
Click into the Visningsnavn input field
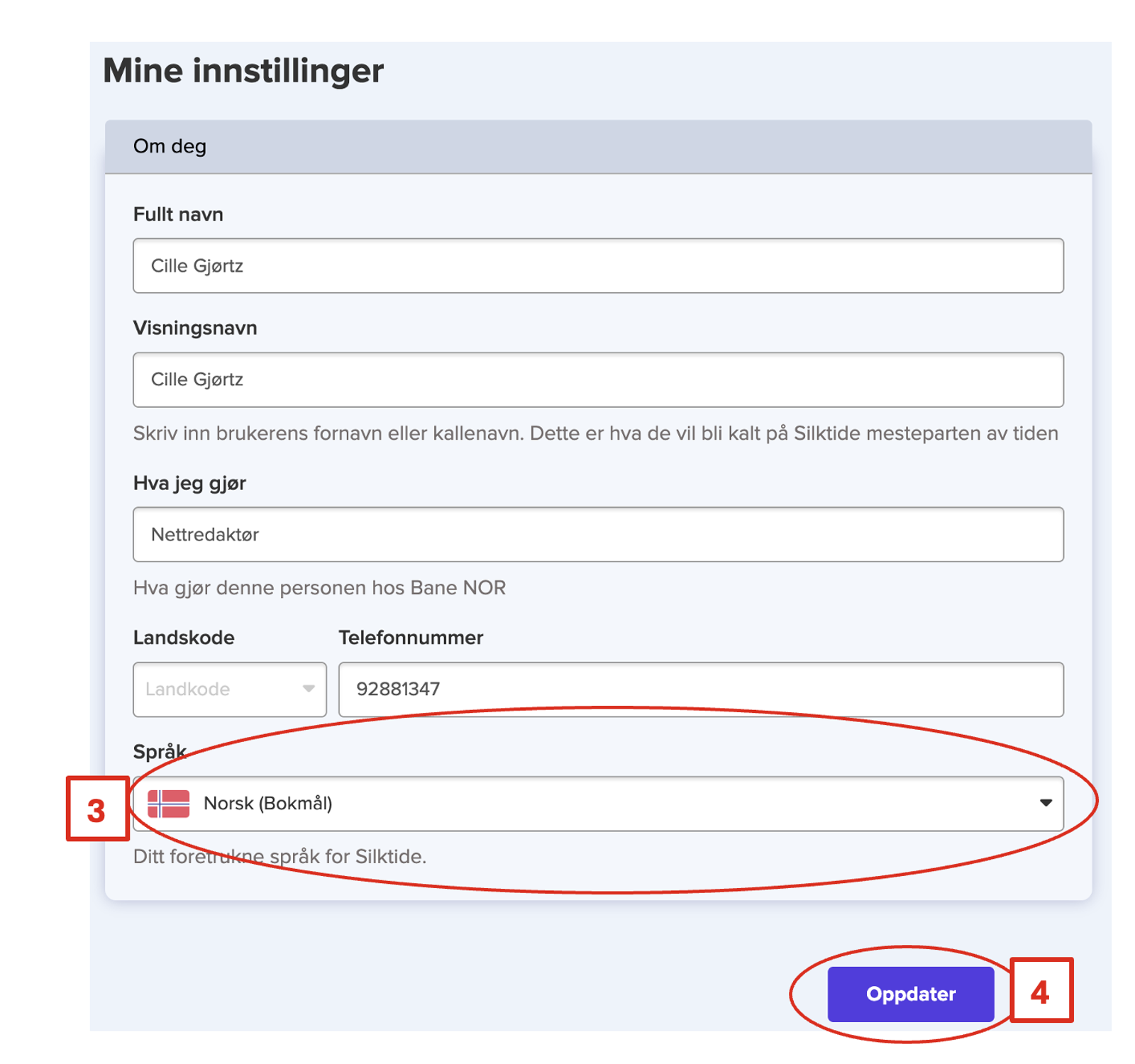pyautogui.click(x=597, y=379)
